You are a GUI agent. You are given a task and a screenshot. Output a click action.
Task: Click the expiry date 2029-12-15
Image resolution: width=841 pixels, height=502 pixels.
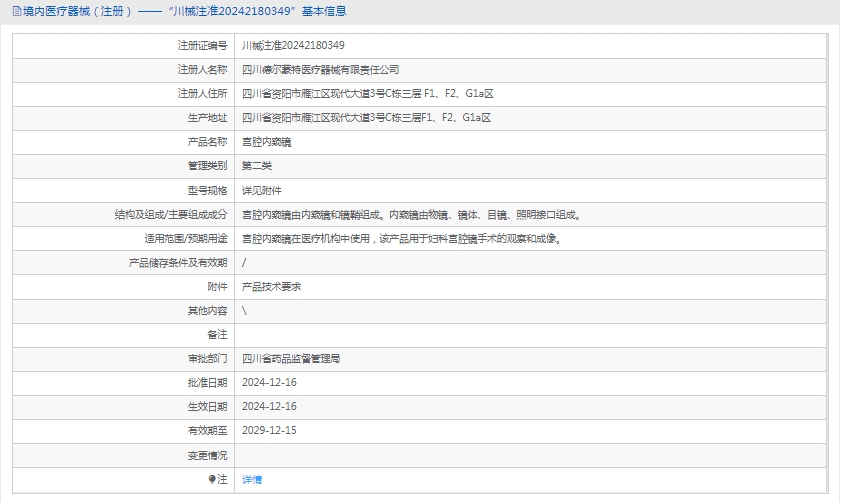[269, 430]
